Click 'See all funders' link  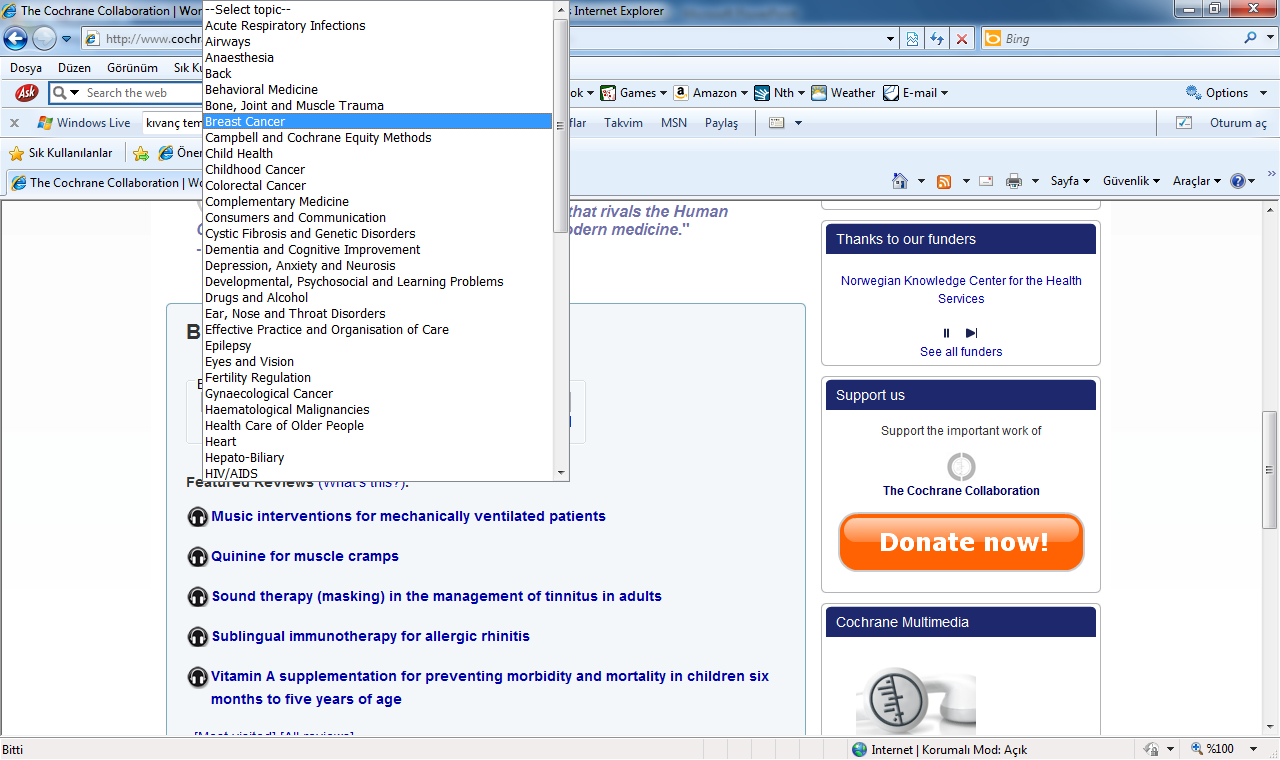pos(961,352)
